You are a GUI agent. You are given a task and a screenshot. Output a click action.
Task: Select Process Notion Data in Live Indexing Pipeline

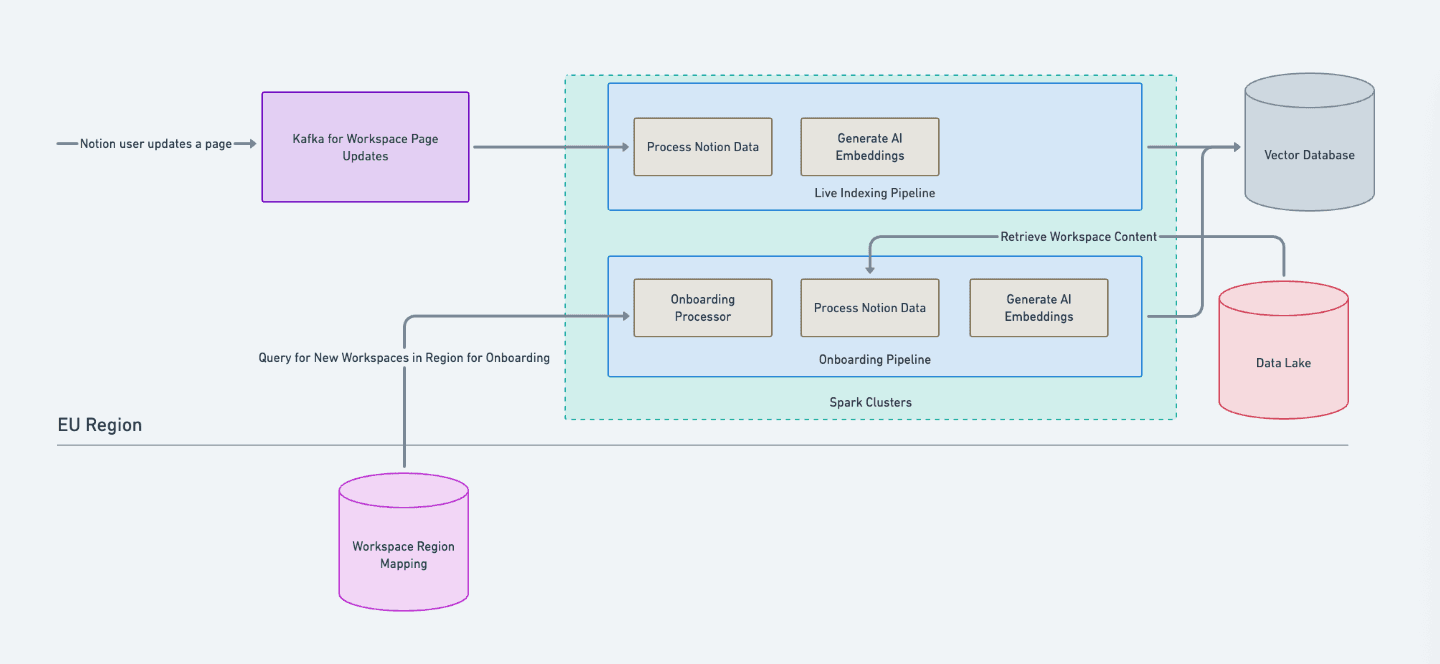click(x=702, y=146)
